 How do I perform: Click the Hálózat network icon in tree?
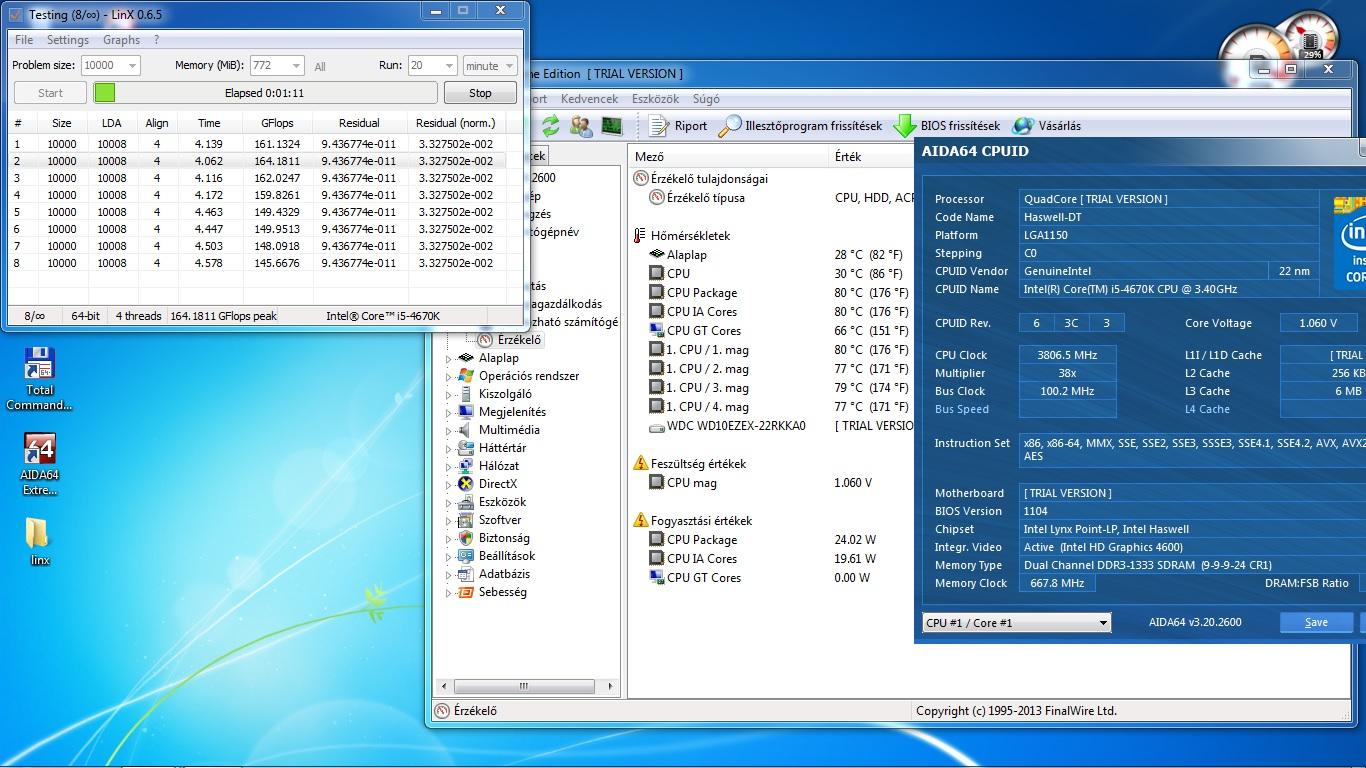tap(464, 466)
